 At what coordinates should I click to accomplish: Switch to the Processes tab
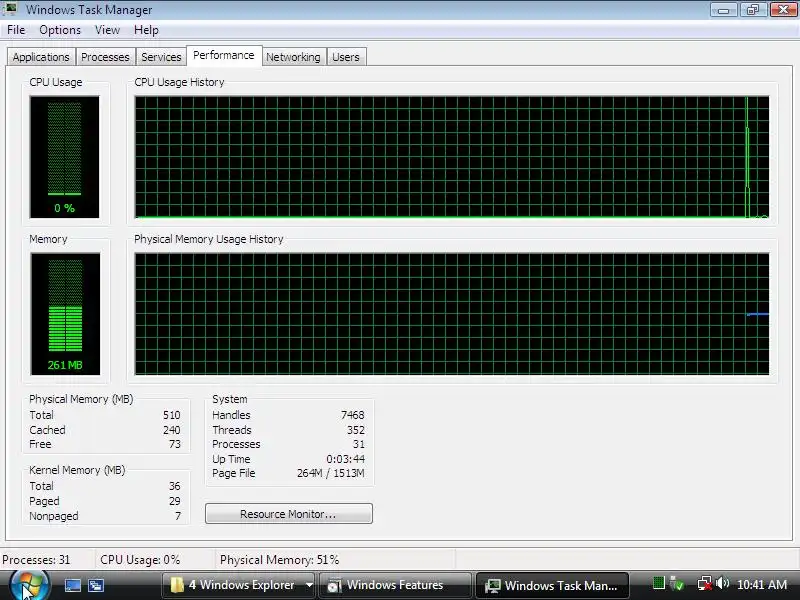tap(105, 57)
